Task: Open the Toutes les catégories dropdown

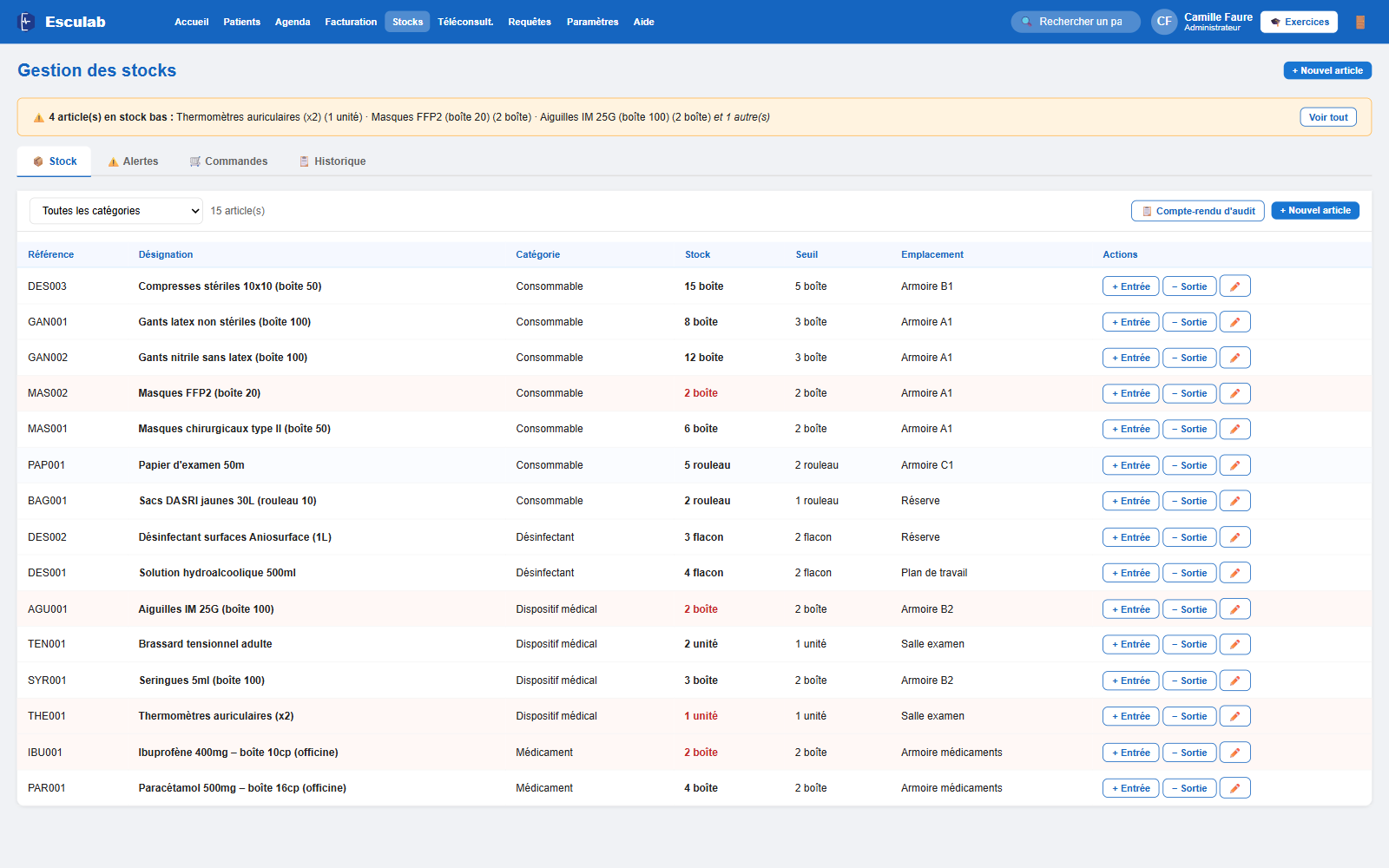Action: pos(116,211)
